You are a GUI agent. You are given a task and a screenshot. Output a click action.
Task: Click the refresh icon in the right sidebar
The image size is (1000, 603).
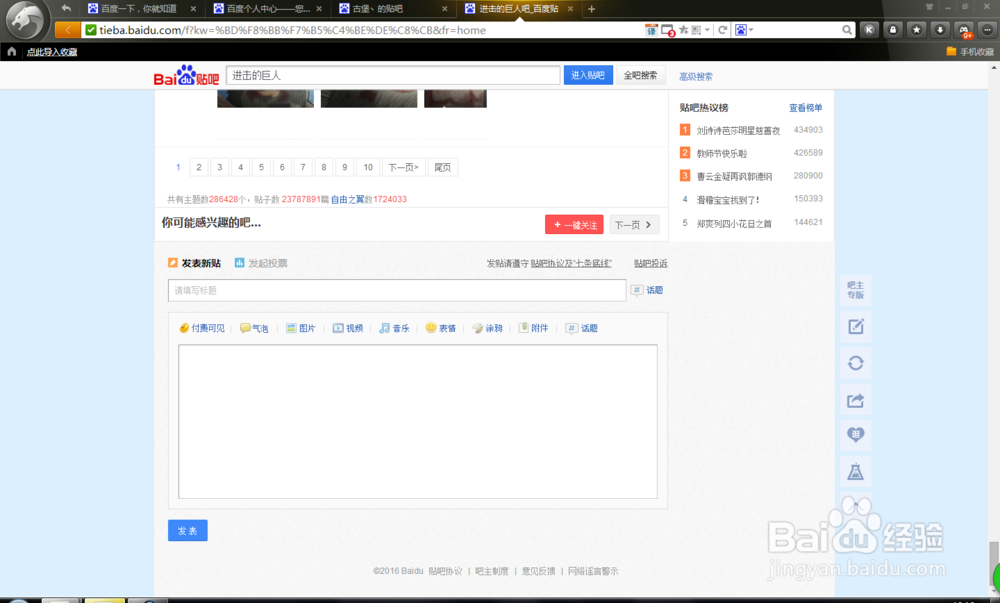point(855,363)
